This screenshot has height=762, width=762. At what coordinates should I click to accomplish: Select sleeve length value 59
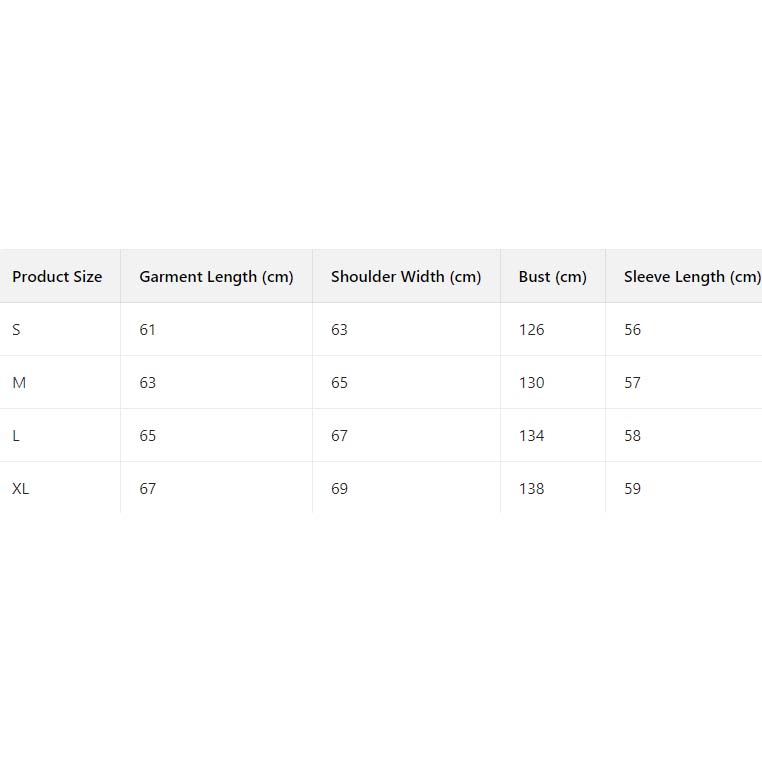pos(633,489)
